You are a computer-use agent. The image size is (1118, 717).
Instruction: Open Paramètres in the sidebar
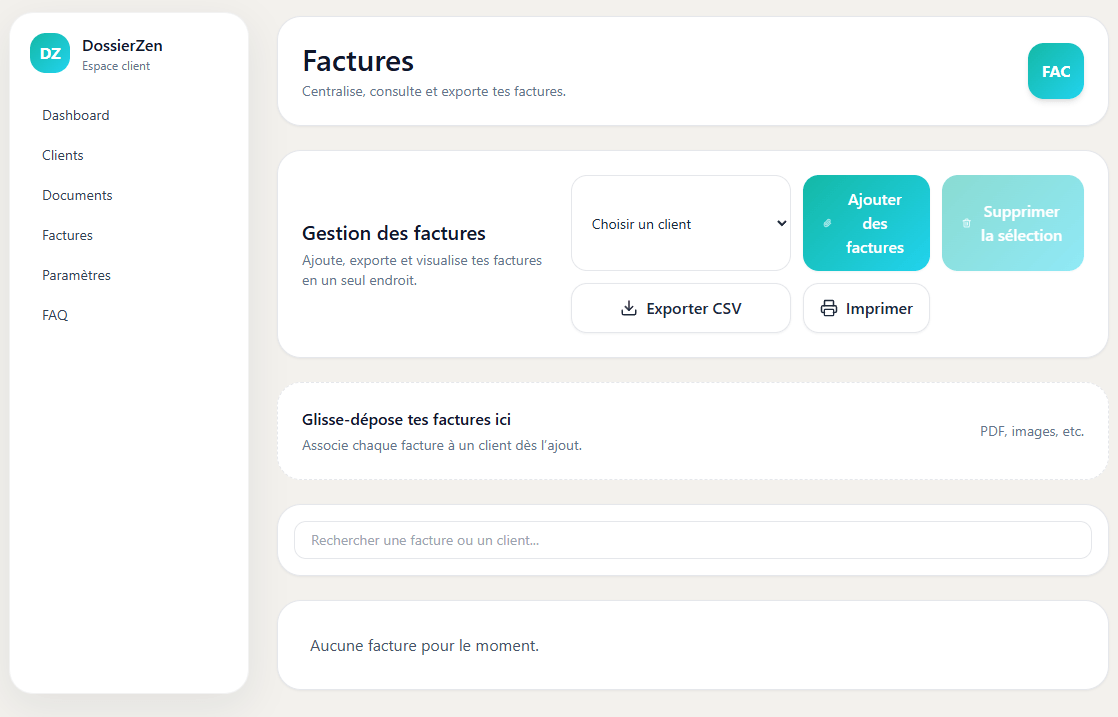point(76,275)
